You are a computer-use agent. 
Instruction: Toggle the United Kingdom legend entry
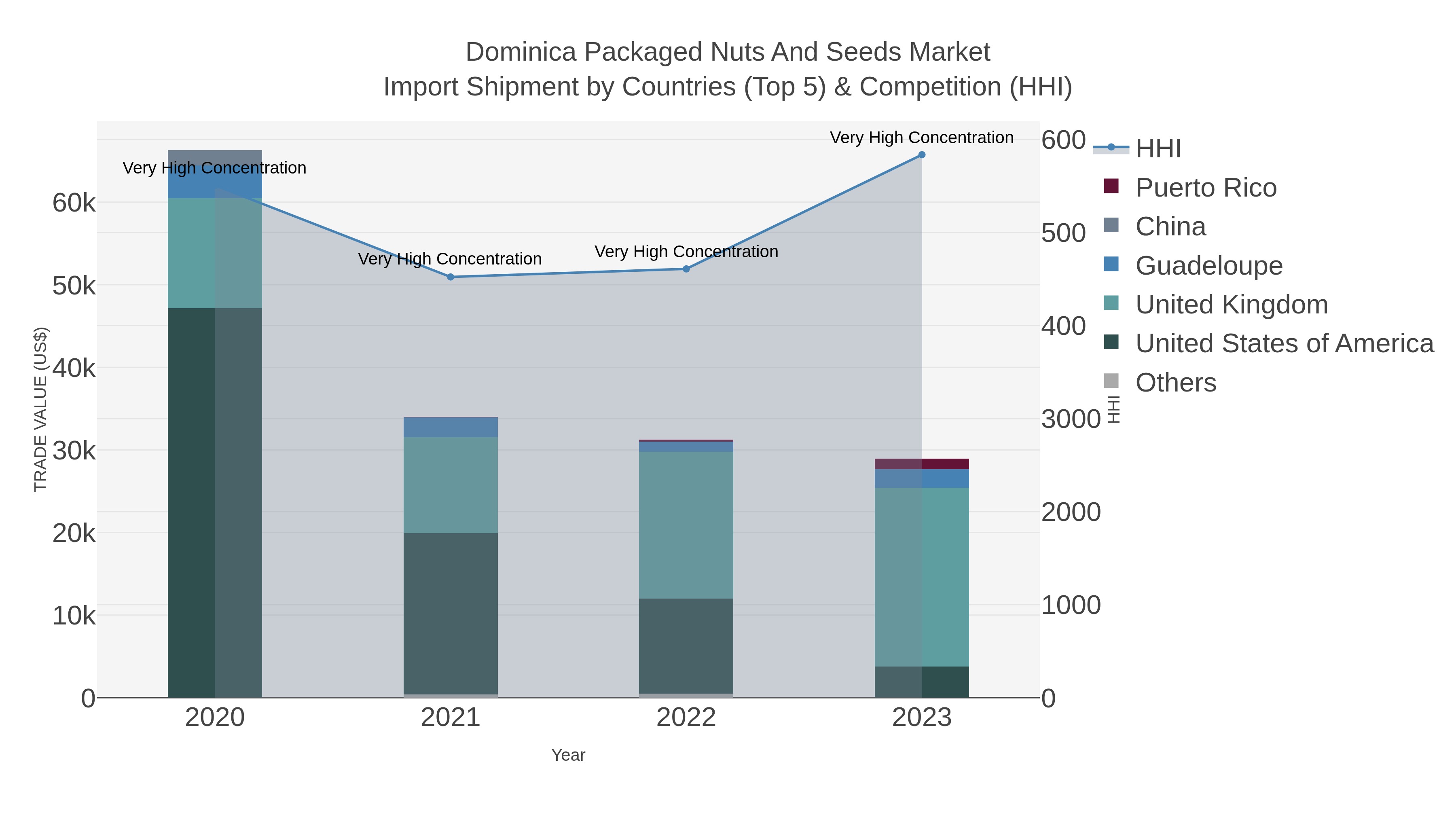(1215, 304)
